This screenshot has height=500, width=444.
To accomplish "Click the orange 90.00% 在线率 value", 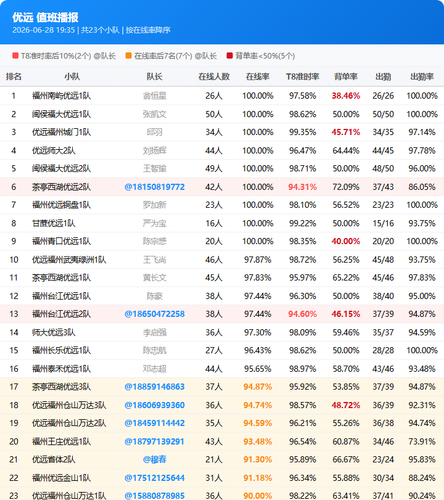I will (258, 495).
